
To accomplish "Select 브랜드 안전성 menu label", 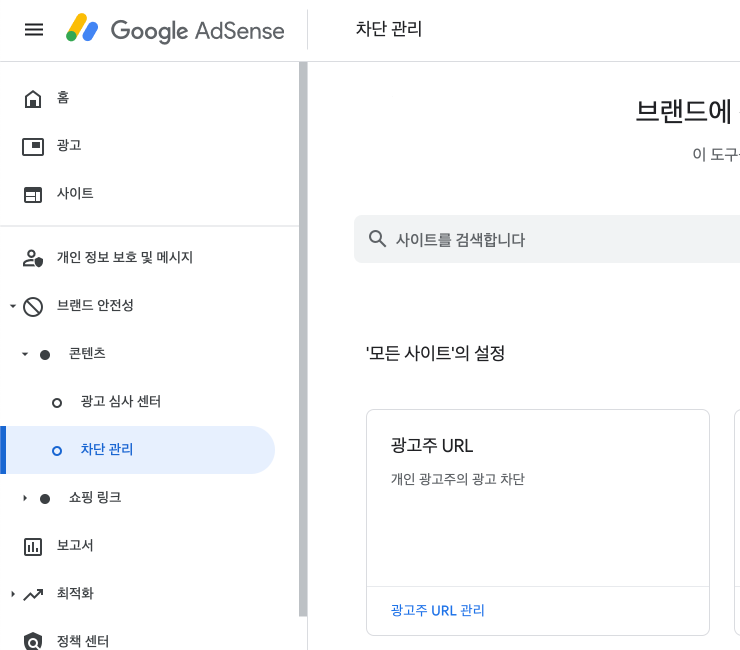I will click(x=95, y=305).
